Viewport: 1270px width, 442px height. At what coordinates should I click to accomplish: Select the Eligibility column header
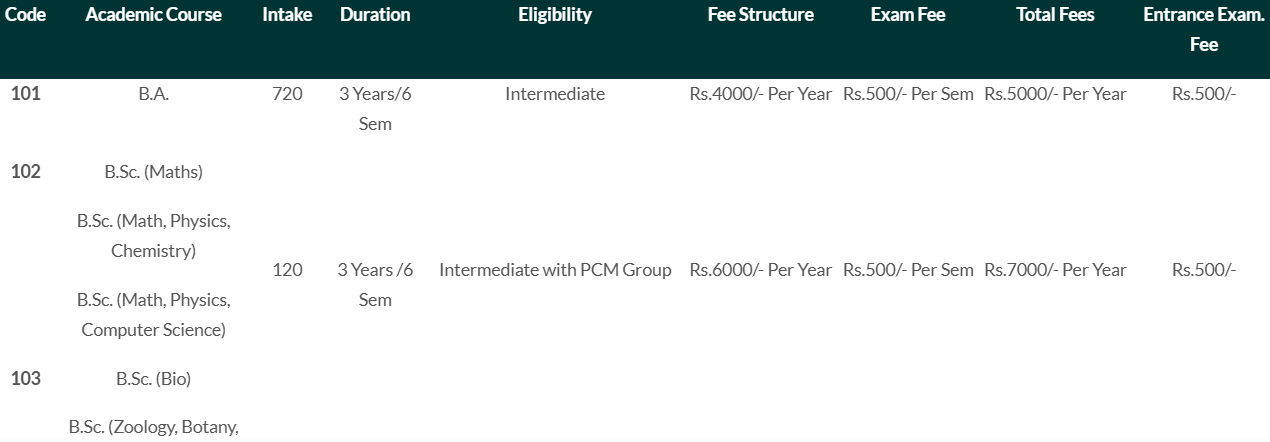point(555,15)
